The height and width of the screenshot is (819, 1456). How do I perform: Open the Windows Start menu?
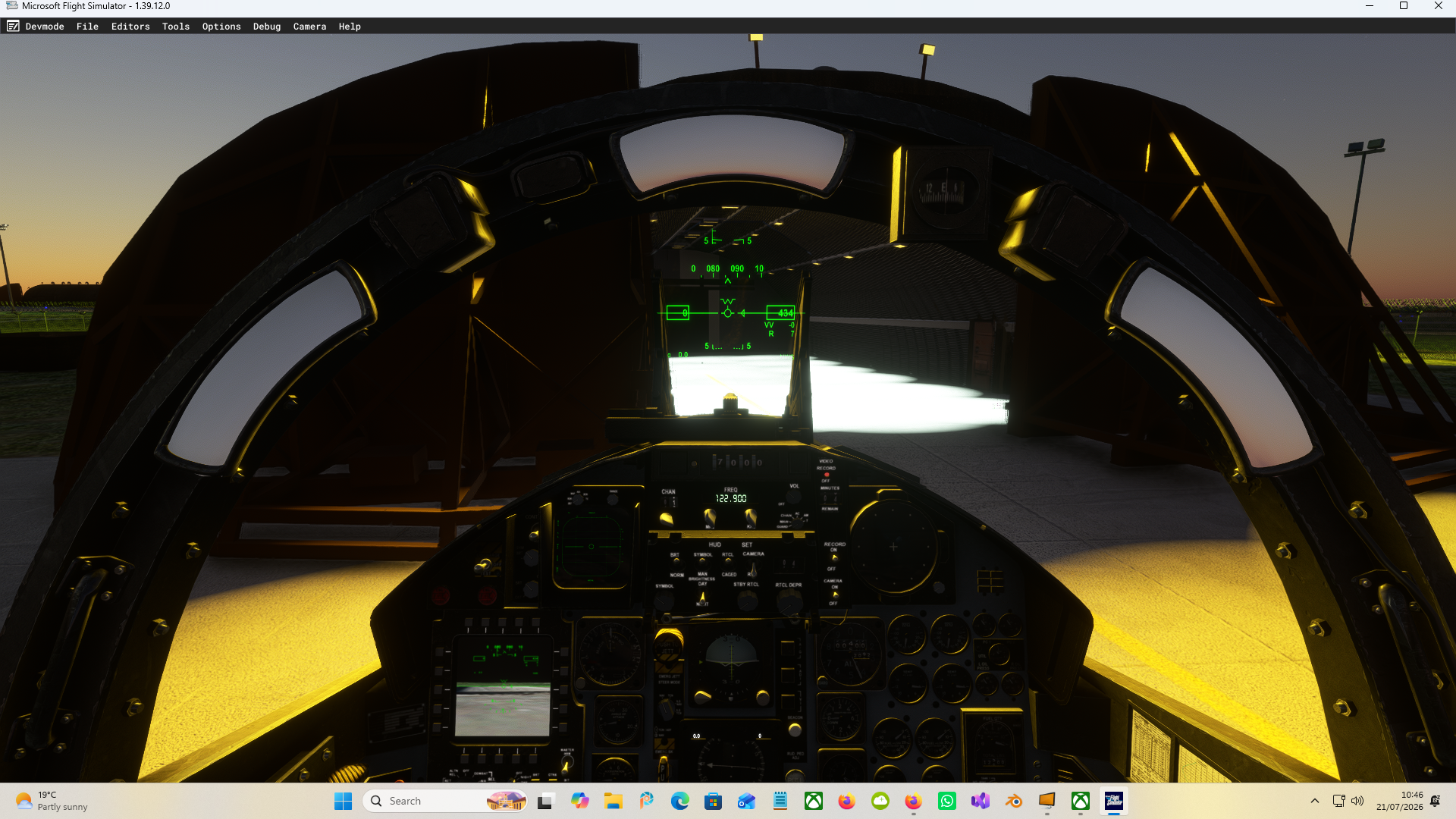(x=343, y=801)
